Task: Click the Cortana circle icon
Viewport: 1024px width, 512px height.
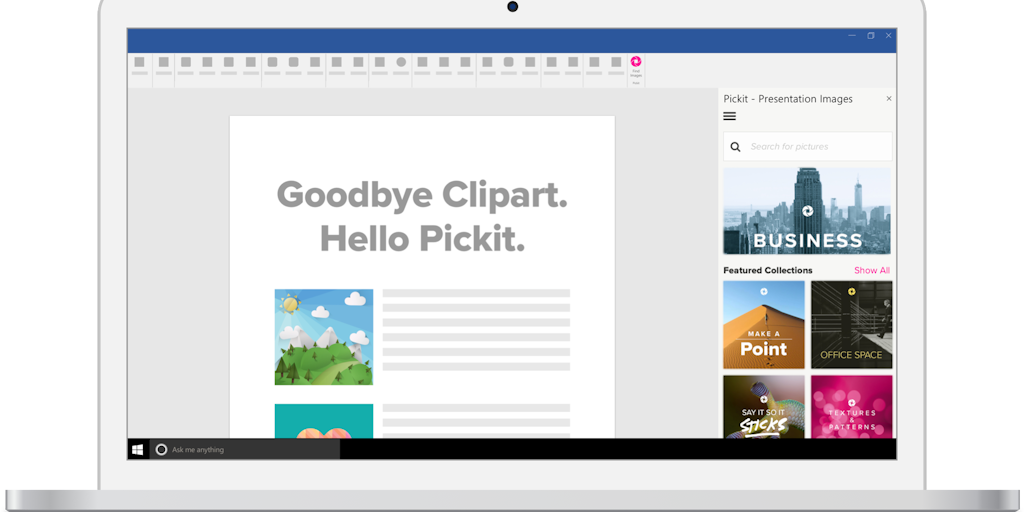Action: [161, 449]
